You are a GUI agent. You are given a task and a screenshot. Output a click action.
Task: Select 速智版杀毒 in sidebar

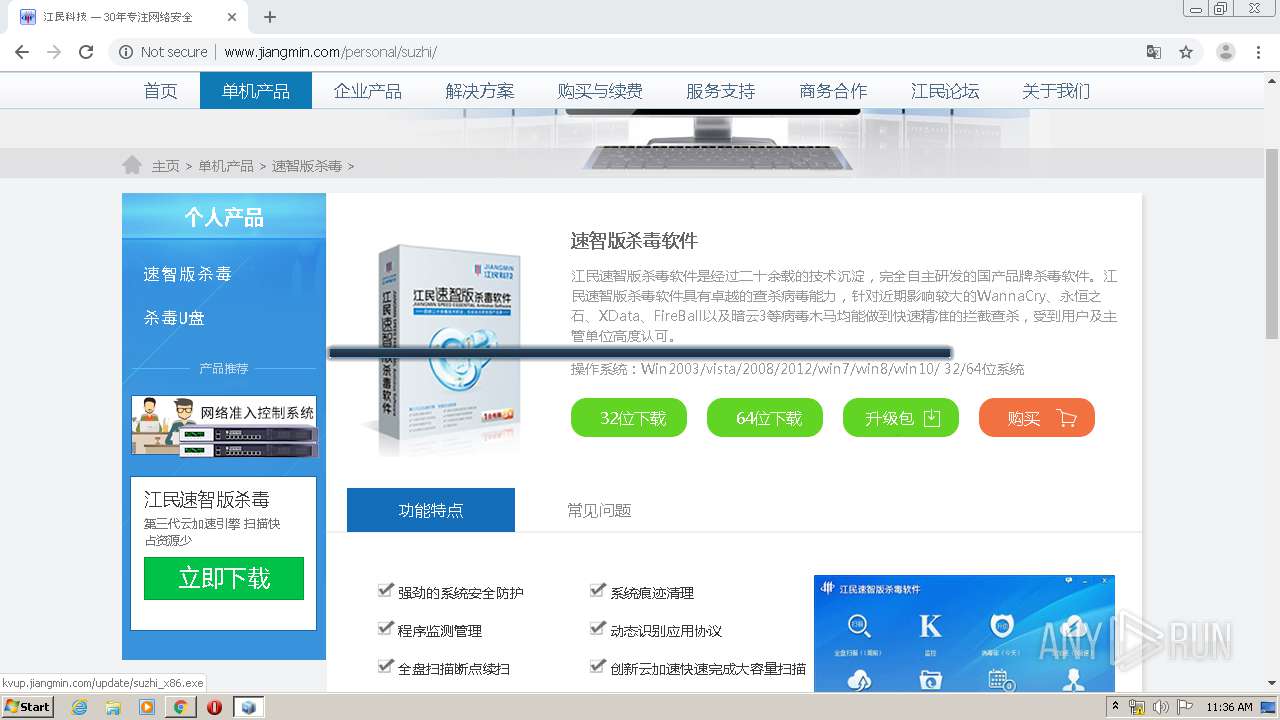tap(187, 274)
